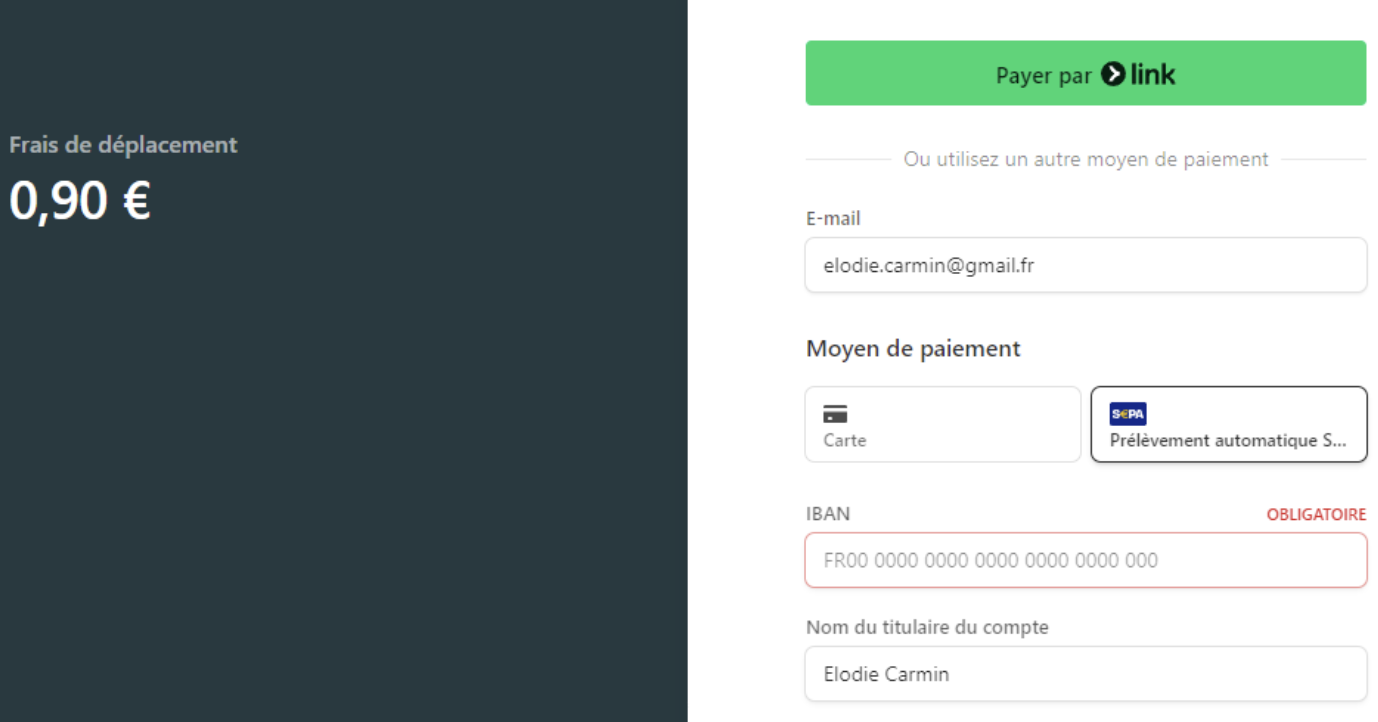Image resolution: width=1378 pixels, height=722 pixels.
Task: Click into the IBAN input field
Action: 1086,560
